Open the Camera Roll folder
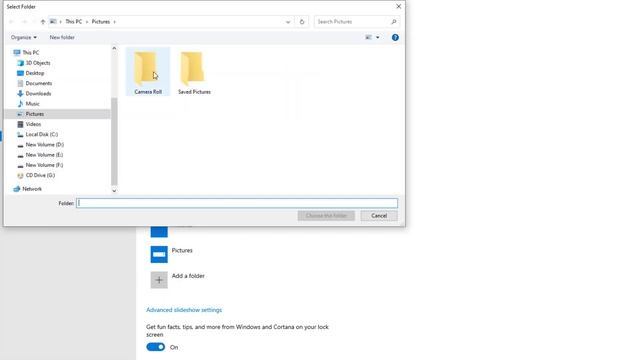The height and width of the screenshot is (360, 640). point(148,72)
